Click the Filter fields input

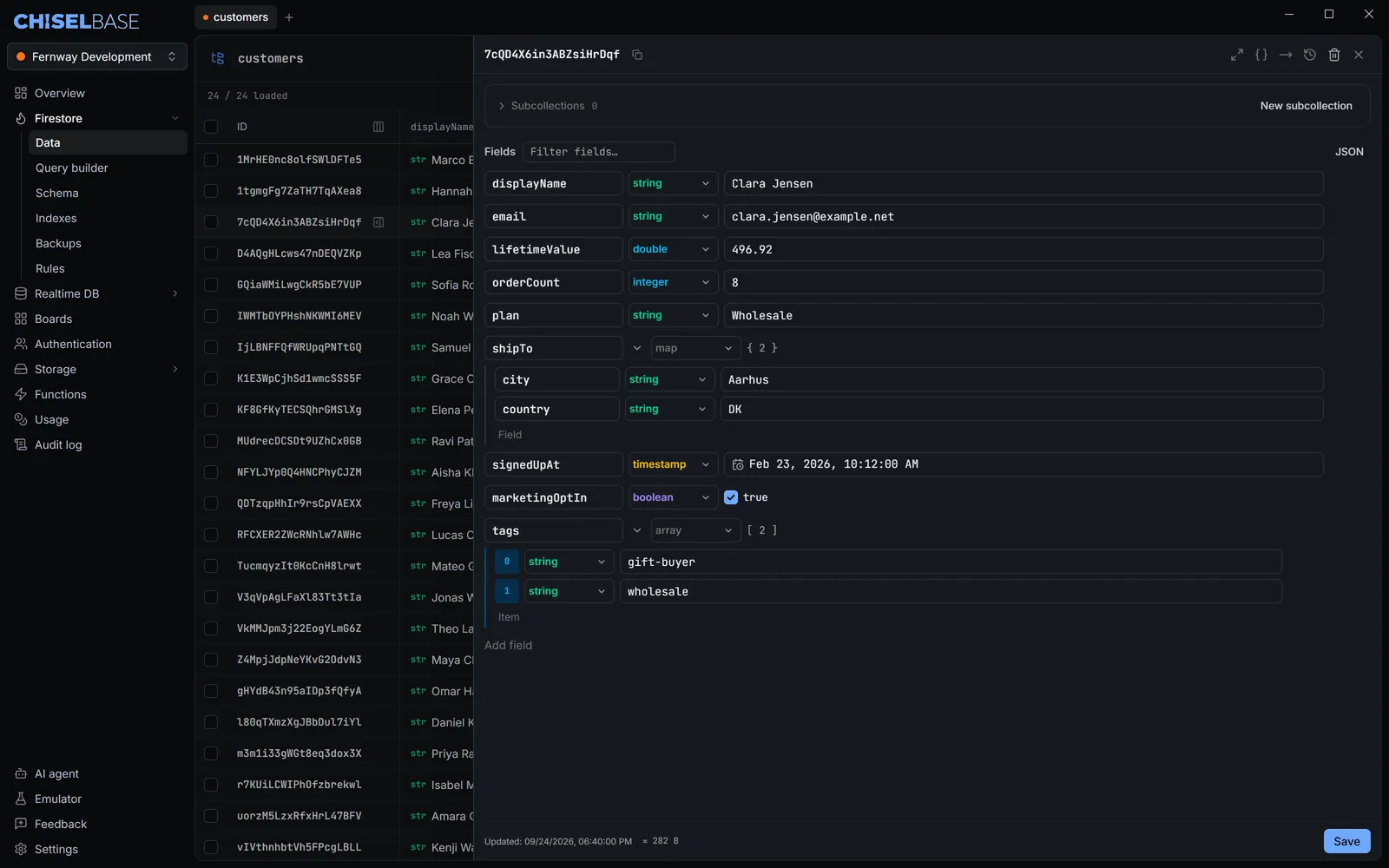click(x=599, y=152)
